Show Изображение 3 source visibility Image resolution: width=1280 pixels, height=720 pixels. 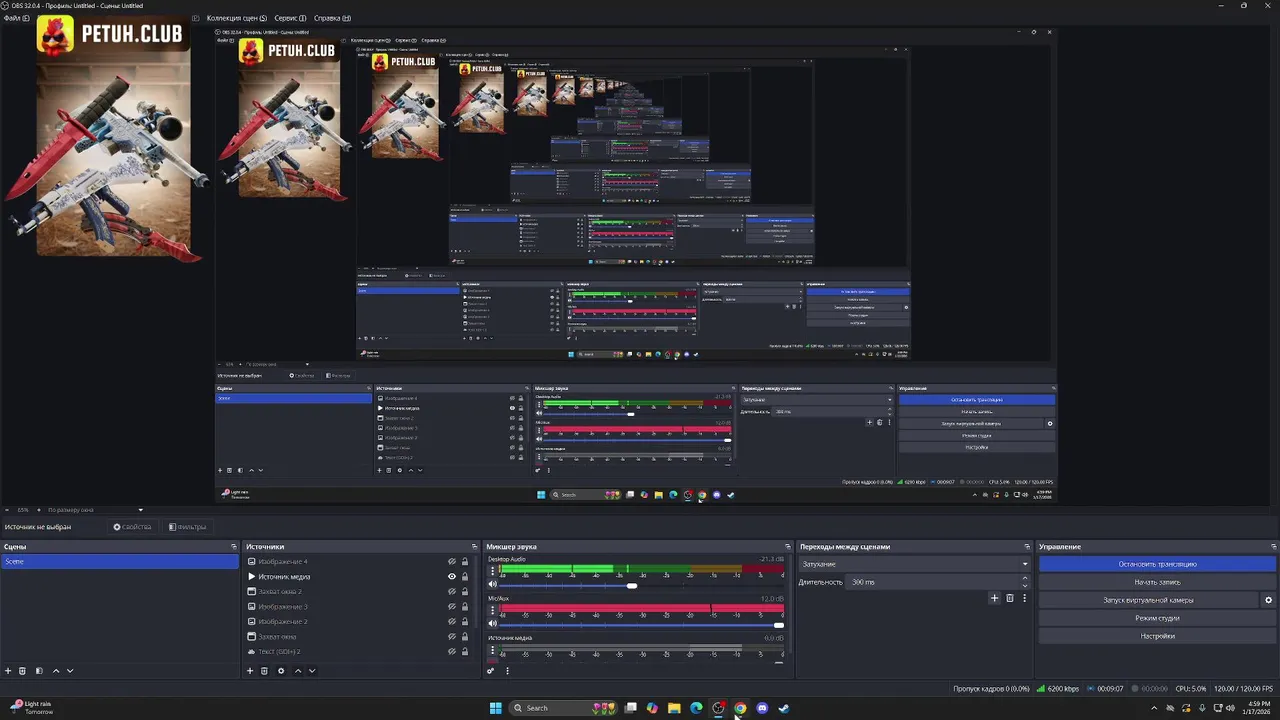(x=452, y=607)
